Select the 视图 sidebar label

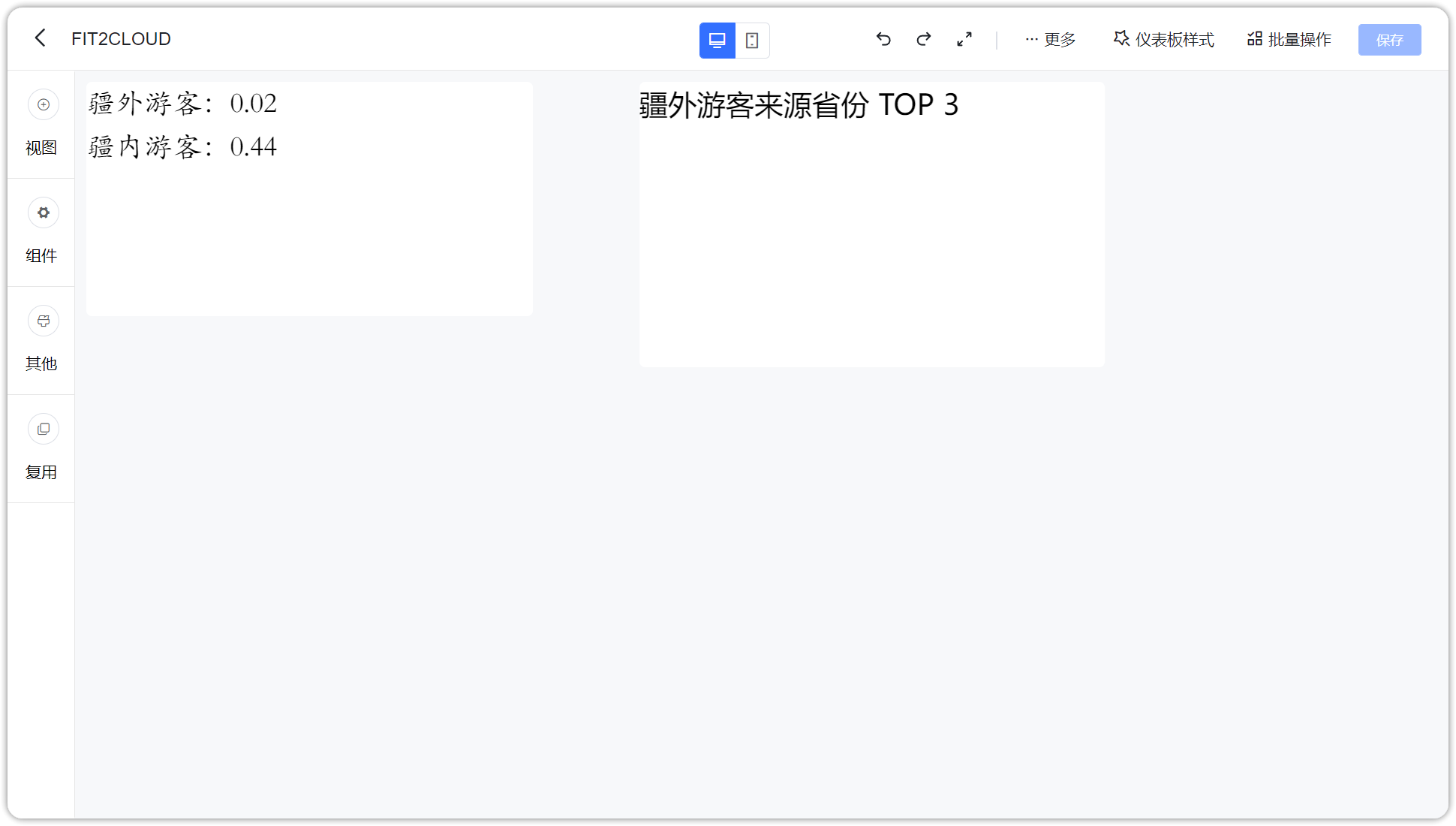[41, 148]
